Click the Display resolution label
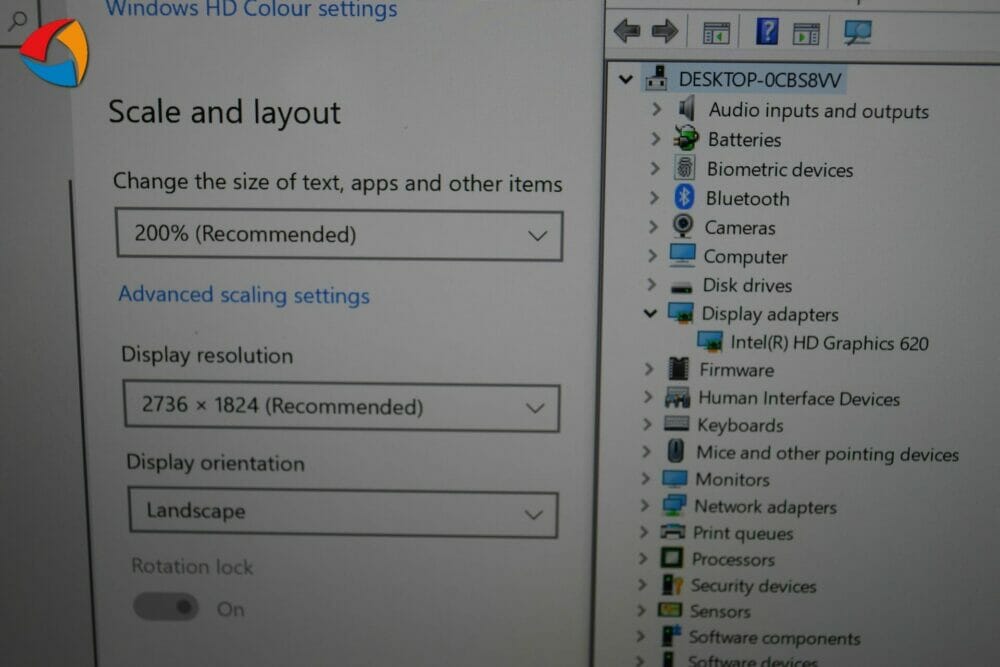Screen dimensions: 1000x667 pyautogui.click(x=207, y=355)
